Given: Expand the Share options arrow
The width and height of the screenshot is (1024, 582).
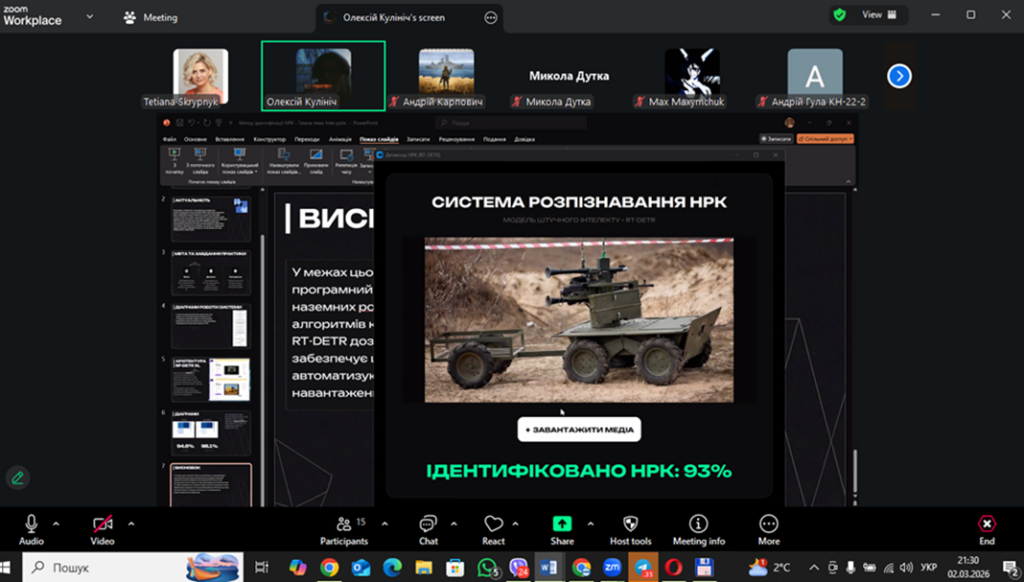Looking at the screenshot, I should (590, 523).
